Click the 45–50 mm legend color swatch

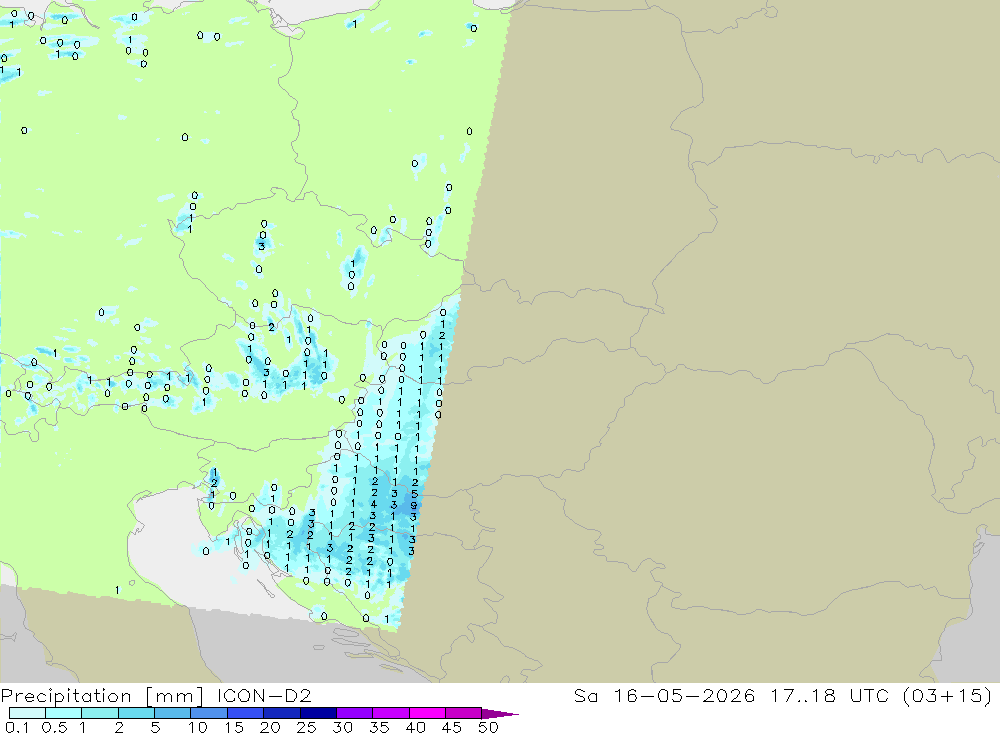click(x=463, y=713)
